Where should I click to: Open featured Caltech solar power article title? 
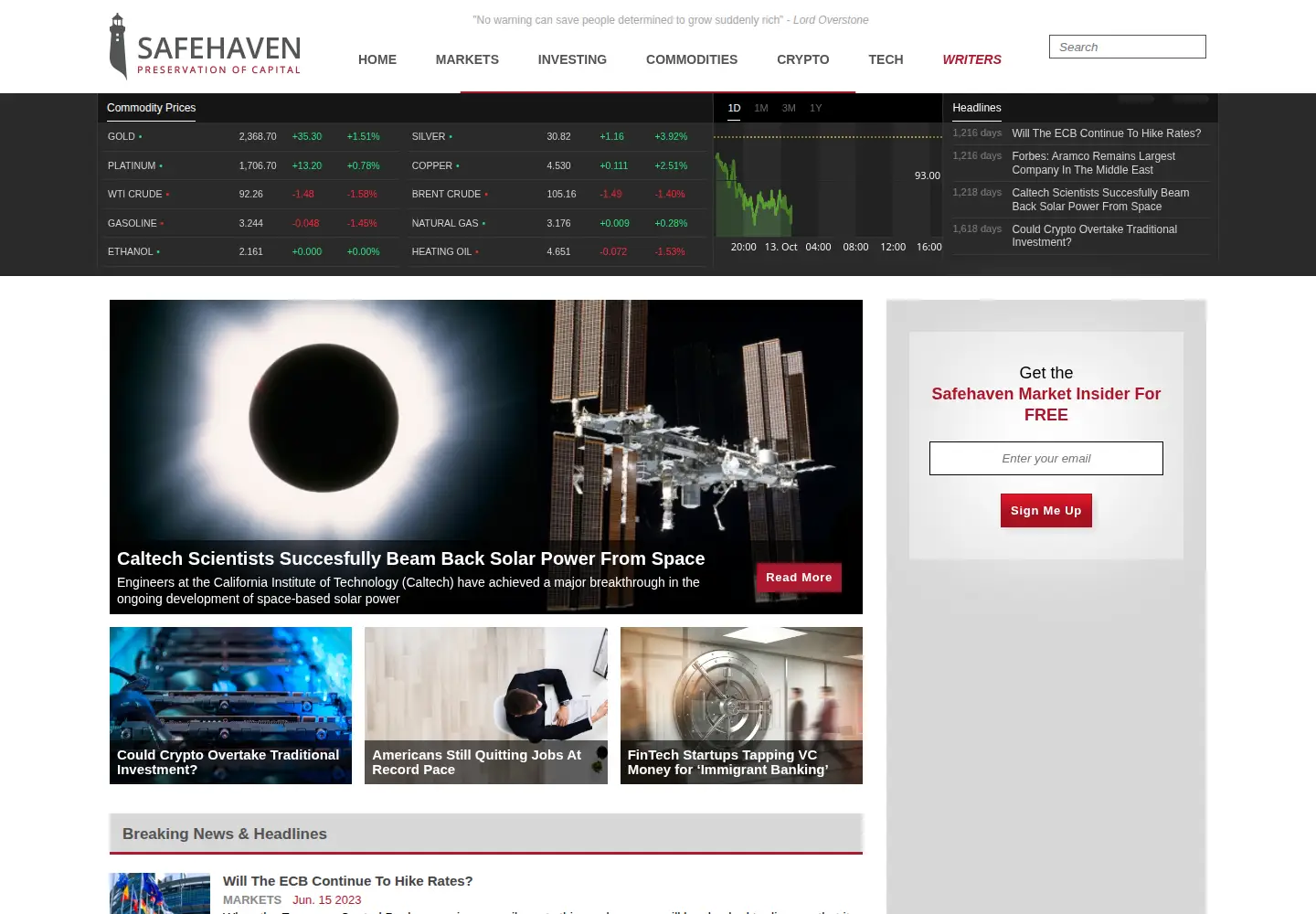click(x=410, y=558)
